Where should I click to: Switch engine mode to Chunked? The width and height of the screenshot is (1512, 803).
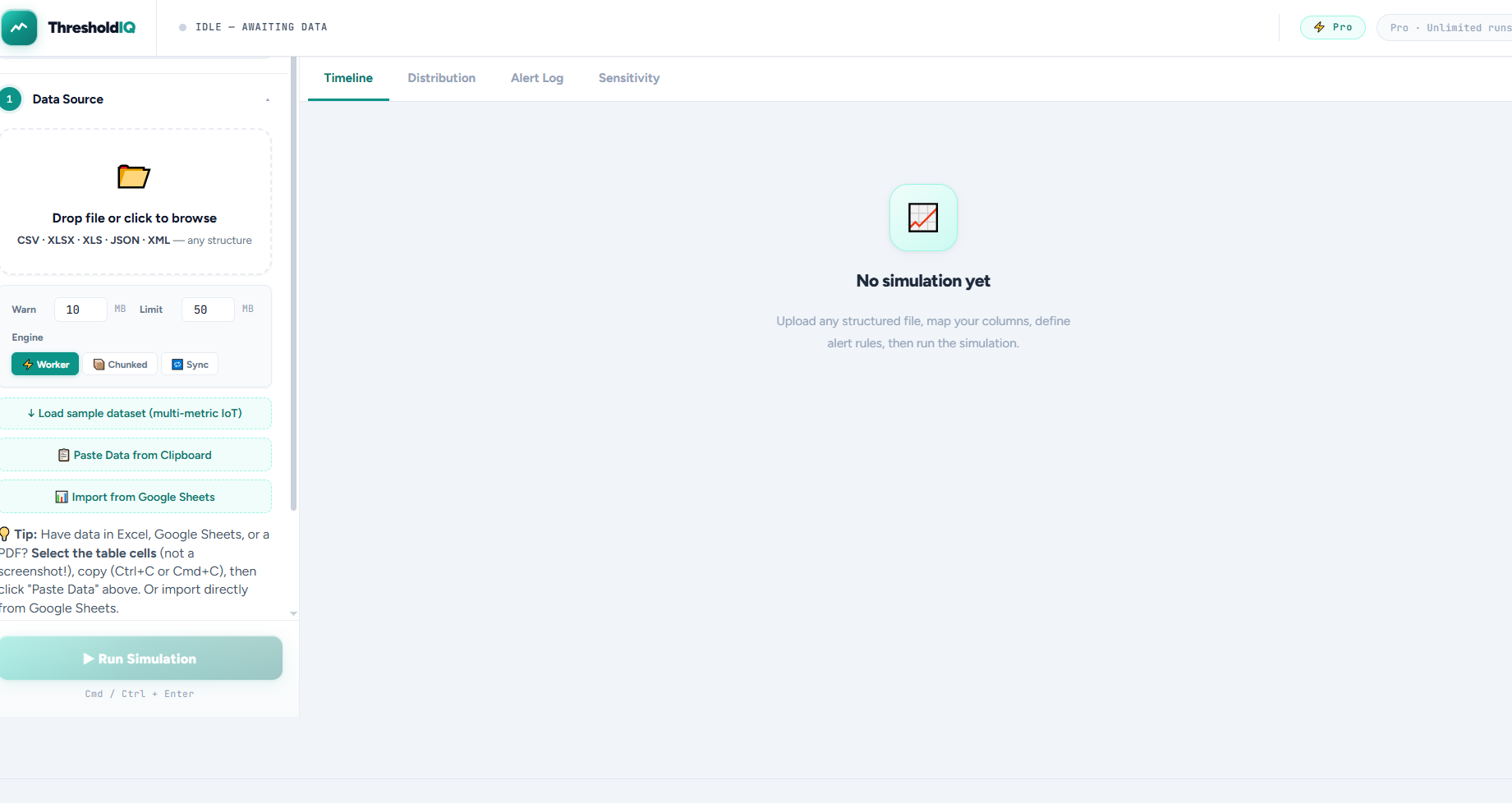click(120, 364)
